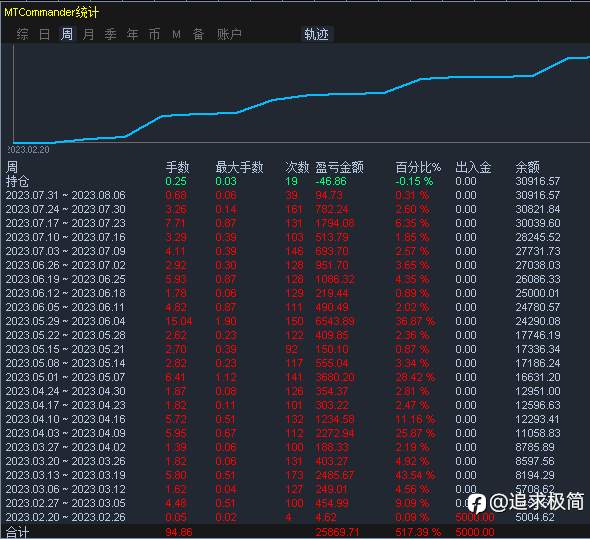
Task: Click the chart start date 2023.02.20
Action: pyautogui.click(x=29, y=149)
